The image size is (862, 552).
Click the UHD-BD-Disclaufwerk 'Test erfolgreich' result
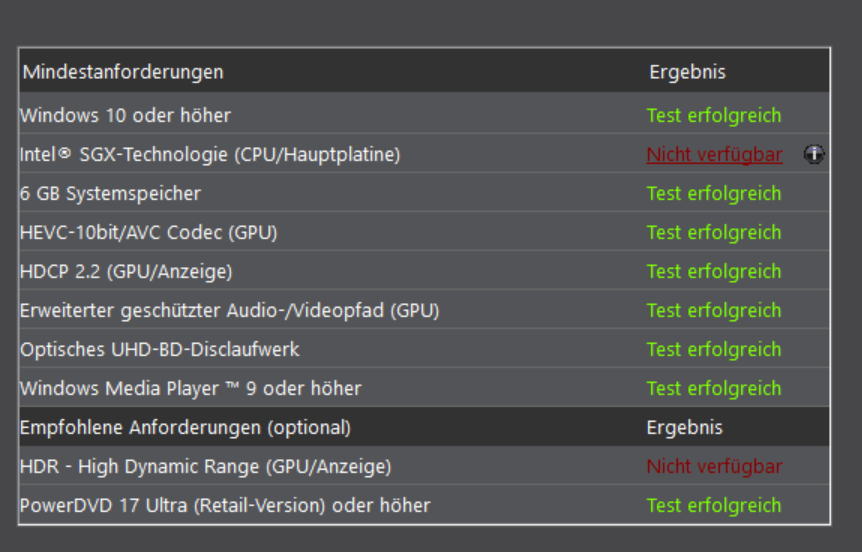tap(713, 350)
